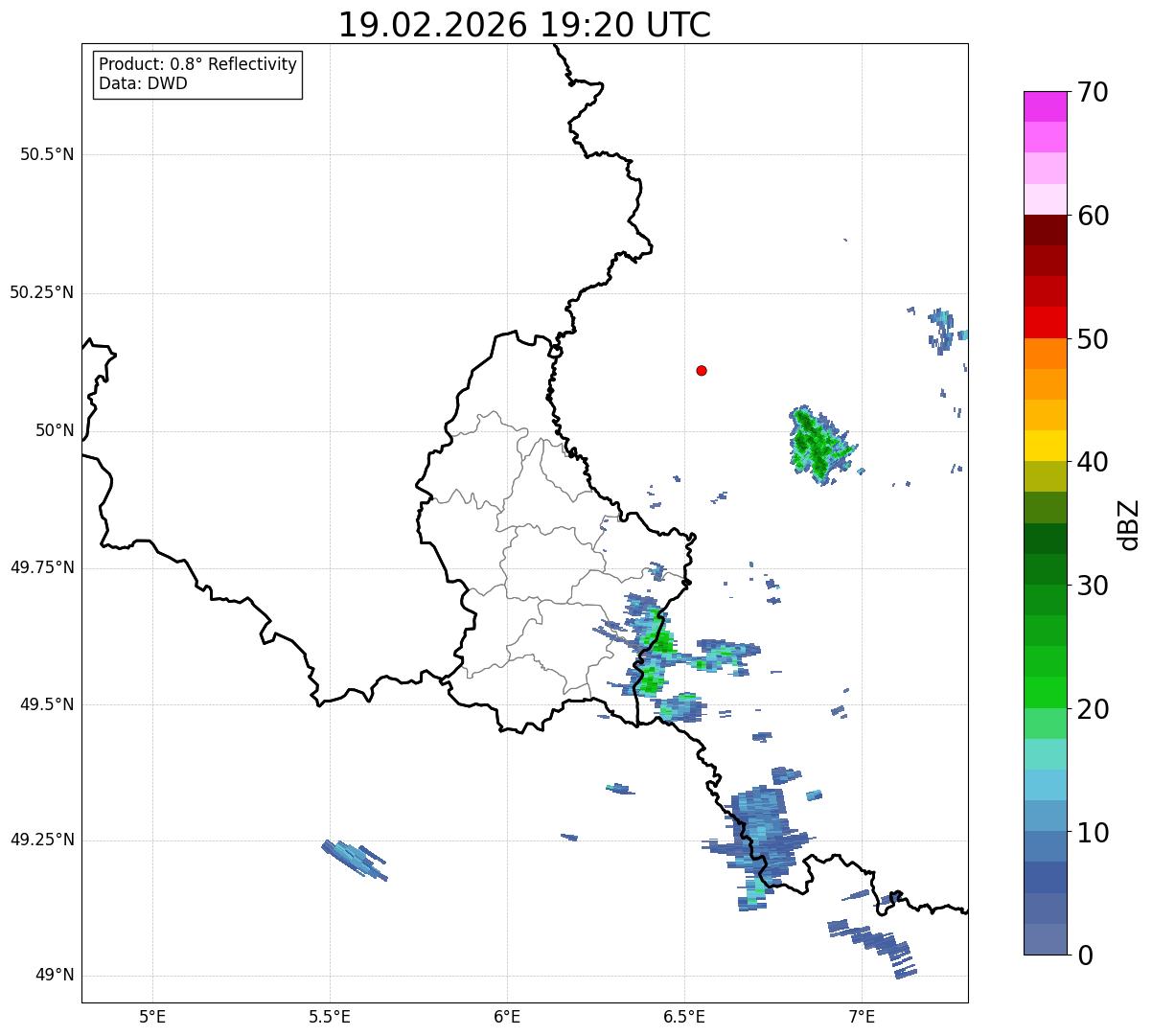The image size is (1152, 1036).
Task: Click the colorbar tick label 10
Action: (x=1093, y=833)
